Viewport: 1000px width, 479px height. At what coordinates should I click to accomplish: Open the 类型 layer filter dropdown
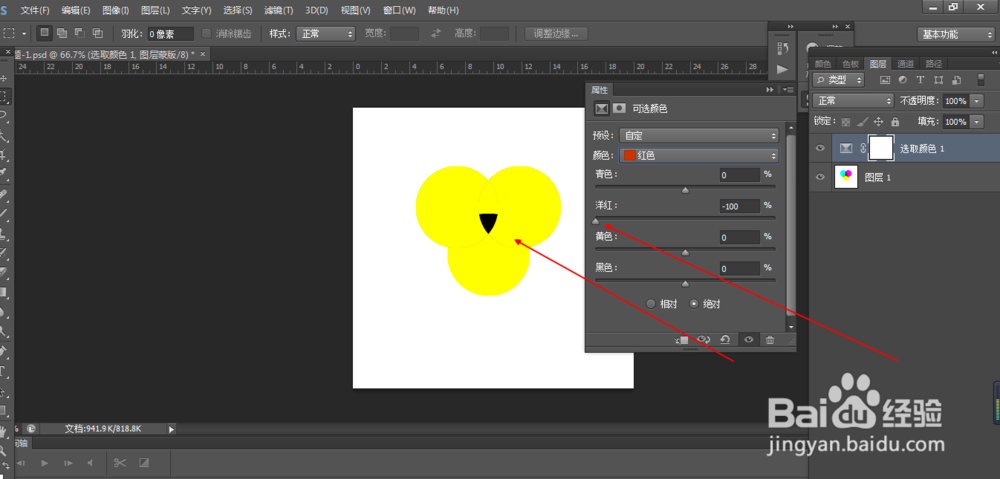pyautogui.click(x=838, y=80)
